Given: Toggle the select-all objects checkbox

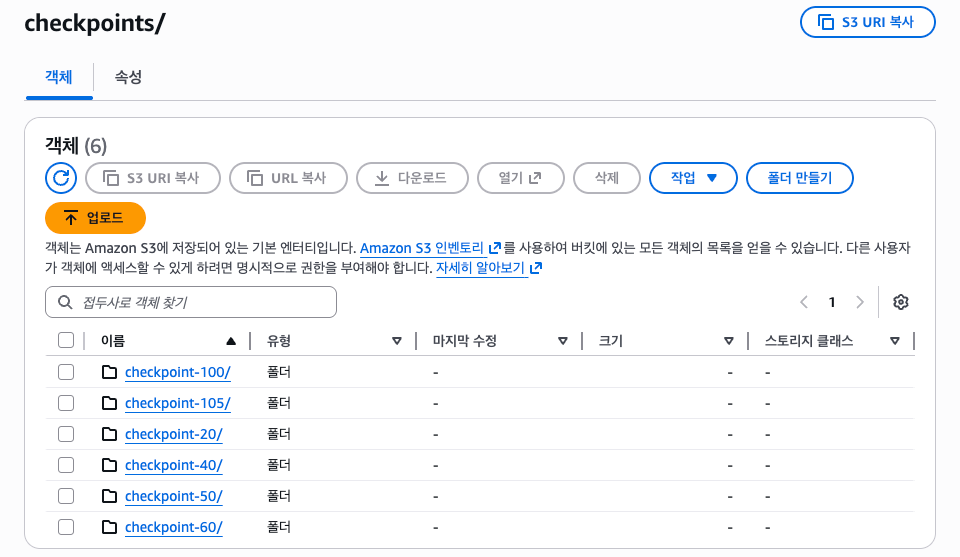Looking at the screenshot, I should (66, 340).
